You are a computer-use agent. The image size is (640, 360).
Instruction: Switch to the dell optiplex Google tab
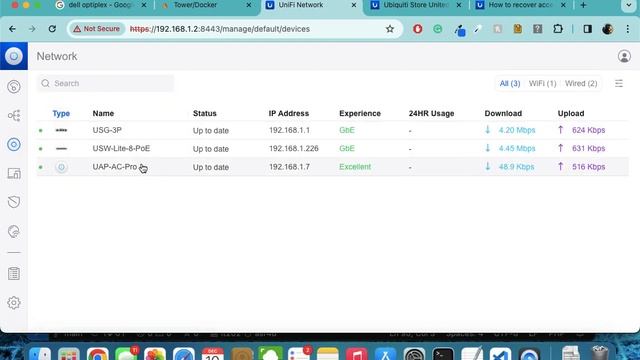tap(100, 5)
